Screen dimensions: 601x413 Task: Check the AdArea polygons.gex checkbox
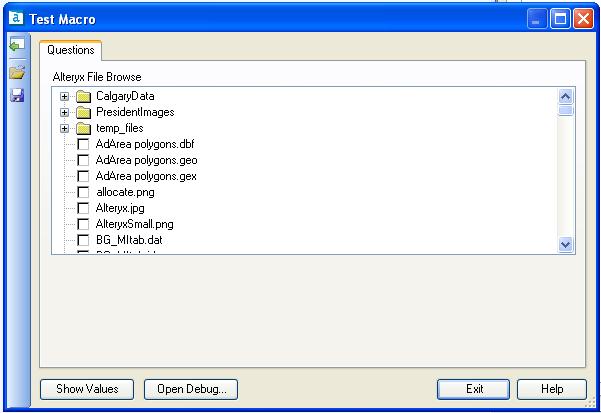83,176
